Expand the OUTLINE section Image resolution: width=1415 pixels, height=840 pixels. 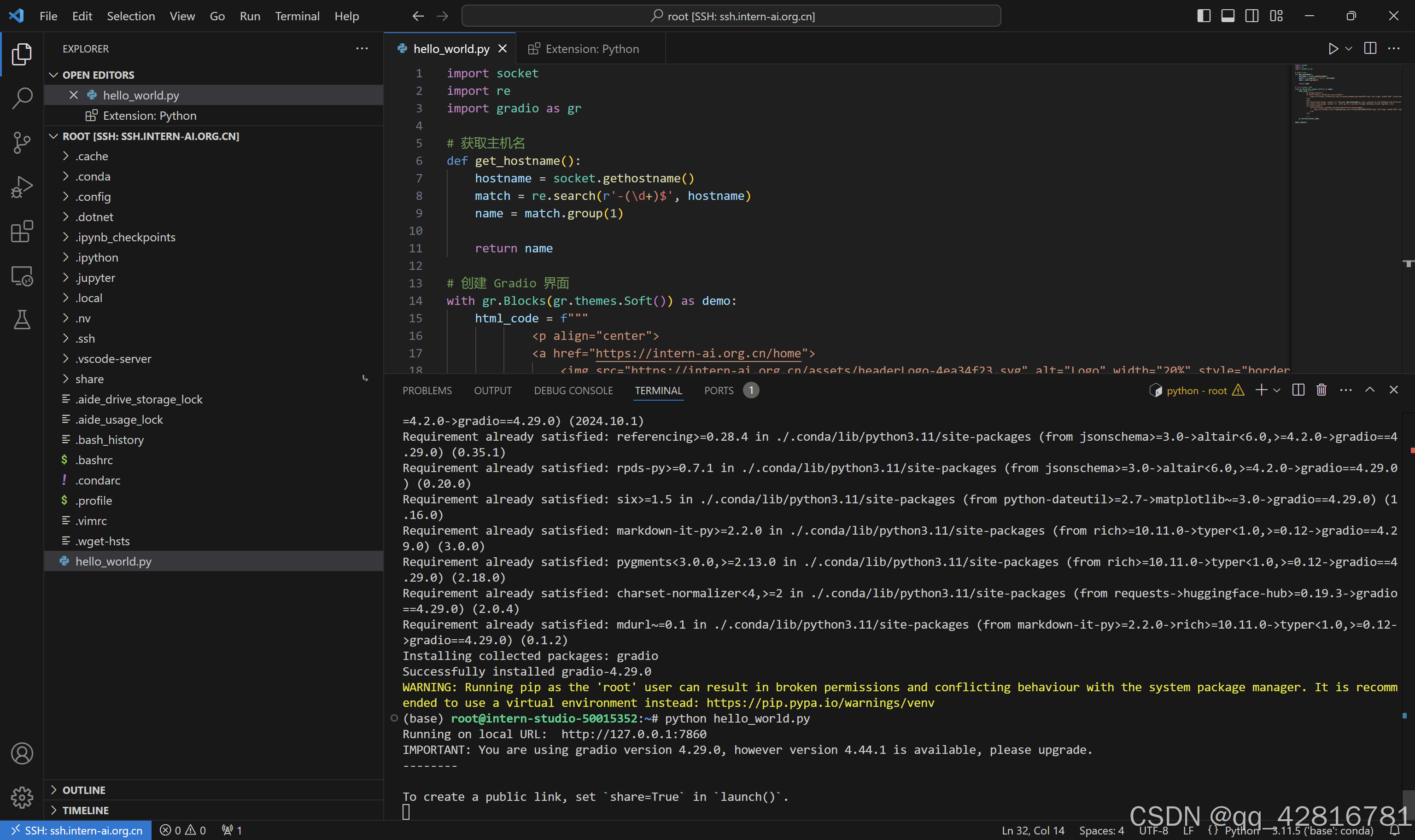click(x=84, y=790)
